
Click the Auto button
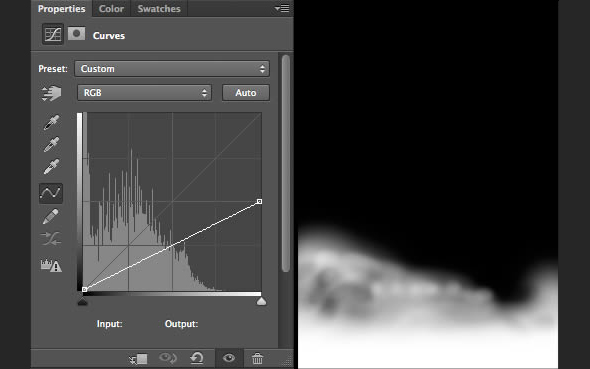pyautogui.click(x=246, y=93)
